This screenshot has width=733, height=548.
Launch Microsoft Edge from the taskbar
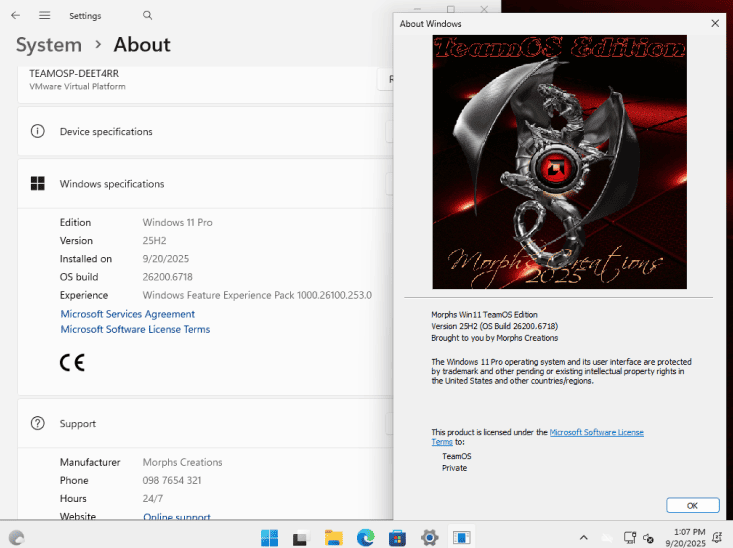tap(366, 538)
